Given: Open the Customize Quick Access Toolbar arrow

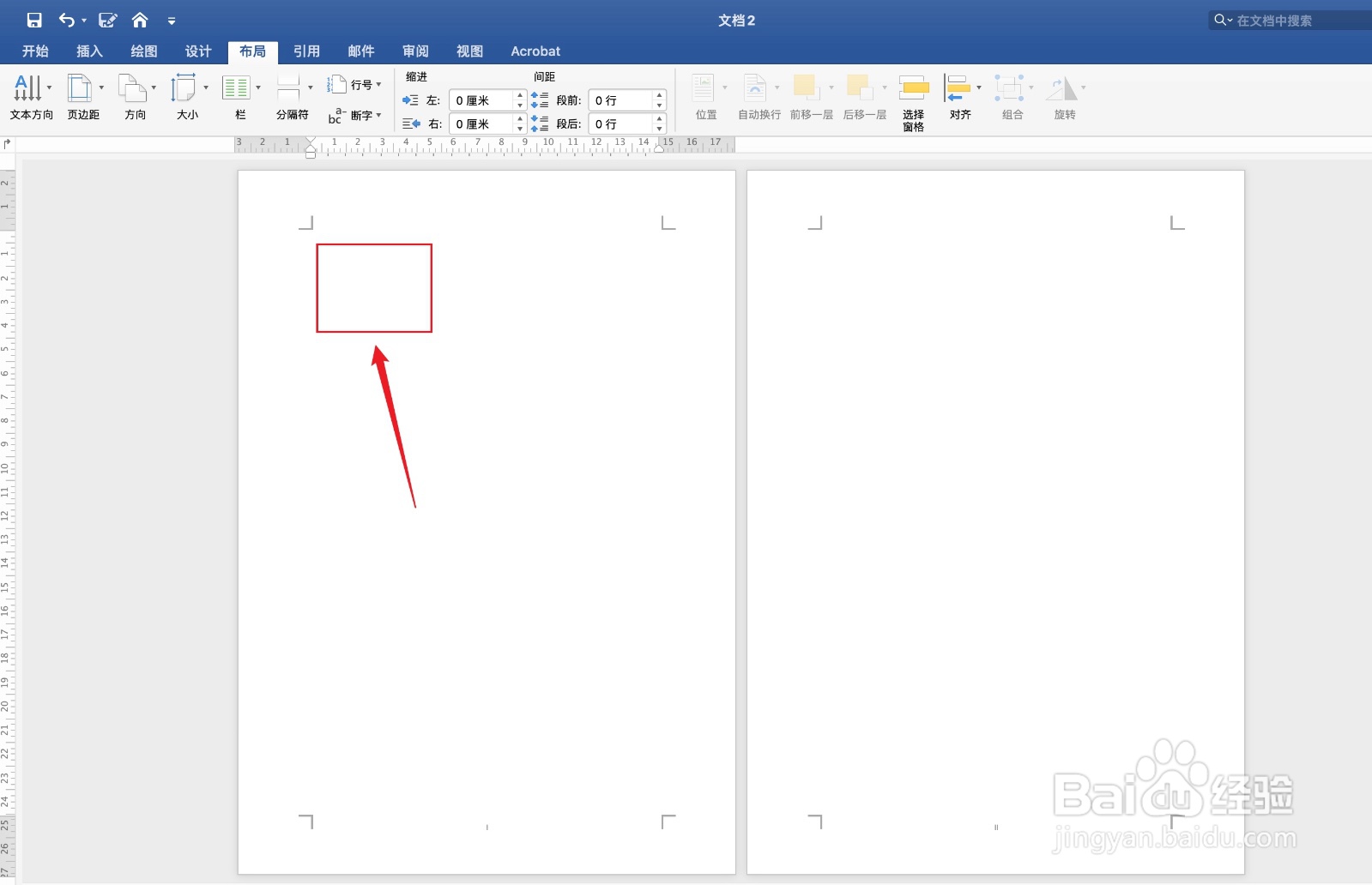Looking at the screenshot, I should click(x=172, y=21).
